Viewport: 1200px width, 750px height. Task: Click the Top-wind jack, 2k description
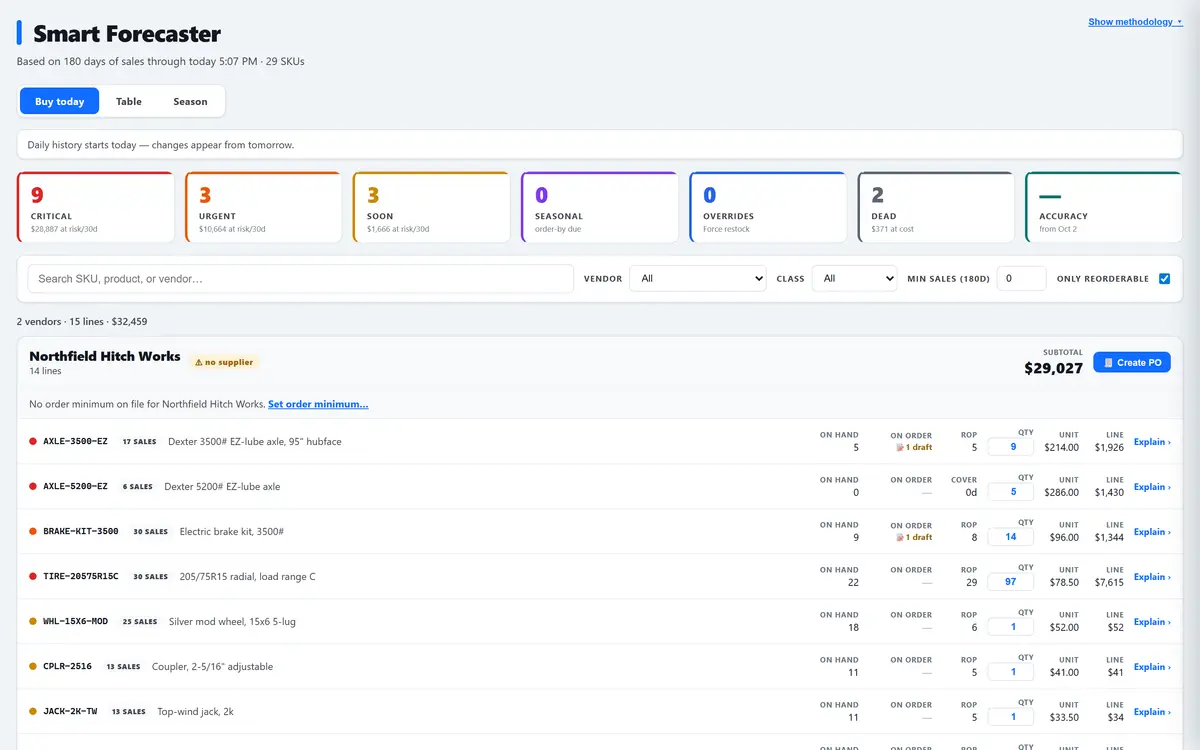point(196,712)
